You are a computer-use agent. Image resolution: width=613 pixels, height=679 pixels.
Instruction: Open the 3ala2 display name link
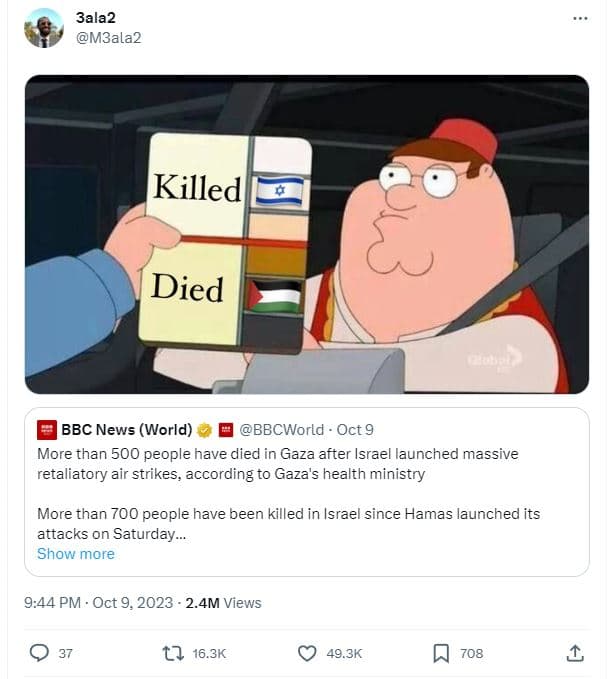point(94,18)
